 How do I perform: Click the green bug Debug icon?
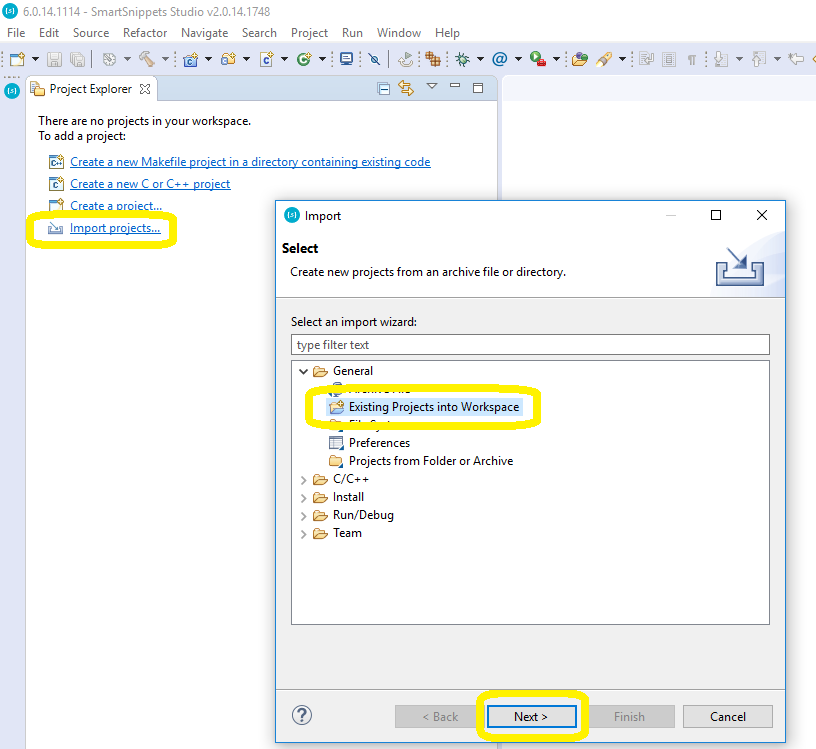click(x=463, y=59)
